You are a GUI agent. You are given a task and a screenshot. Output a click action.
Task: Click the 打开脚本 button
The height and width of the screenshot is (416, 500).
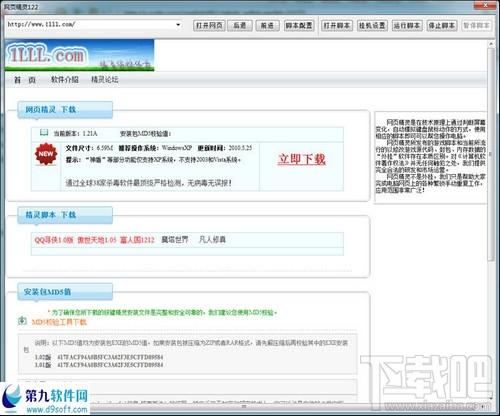337,25
